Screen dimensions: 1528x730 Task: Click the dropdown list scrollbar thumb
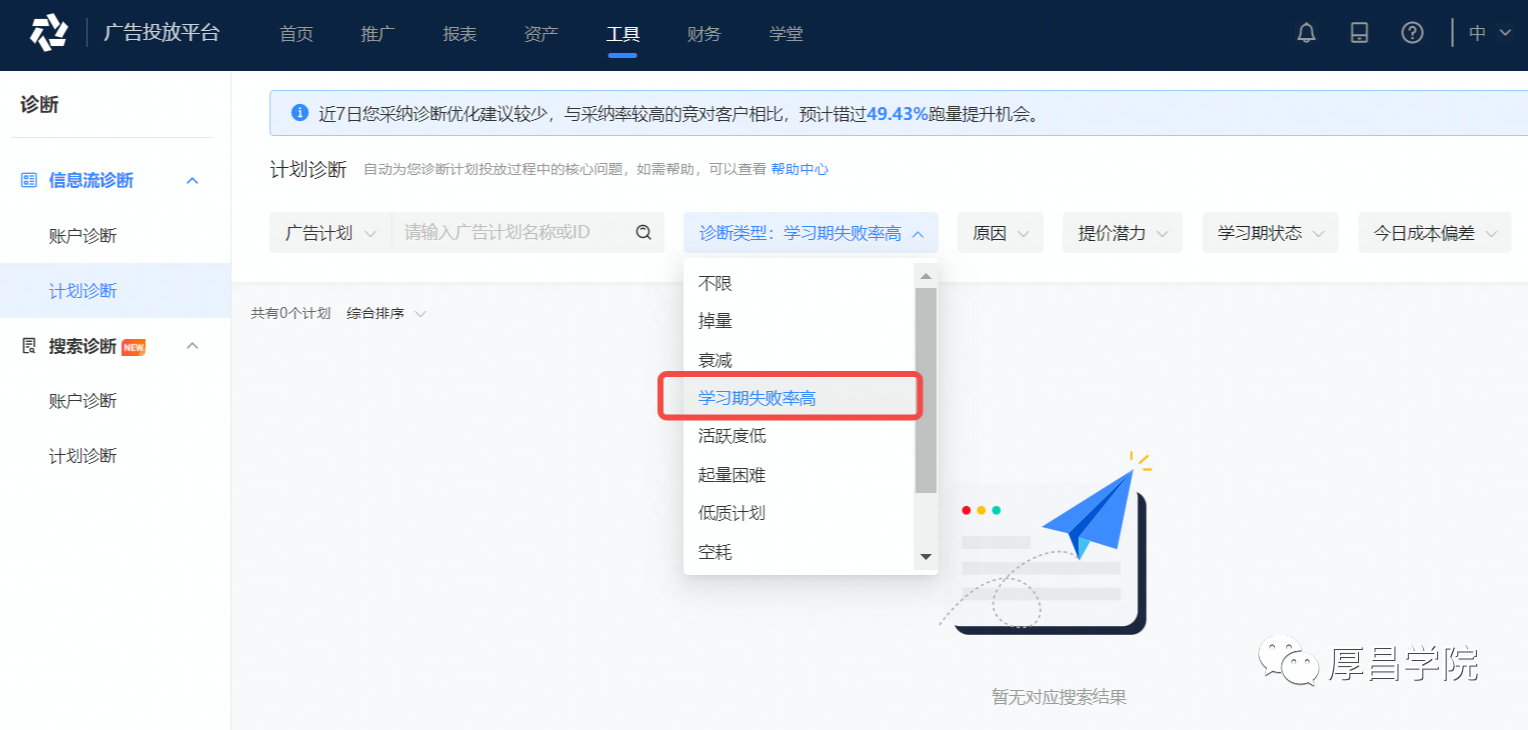[926, 390]
